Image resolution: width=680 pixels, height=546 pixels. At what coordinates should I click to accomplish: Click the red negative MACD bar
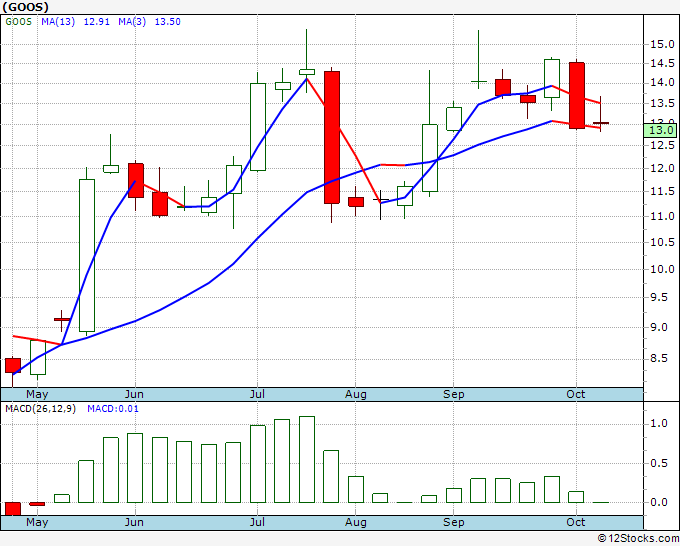coord(13,509)
